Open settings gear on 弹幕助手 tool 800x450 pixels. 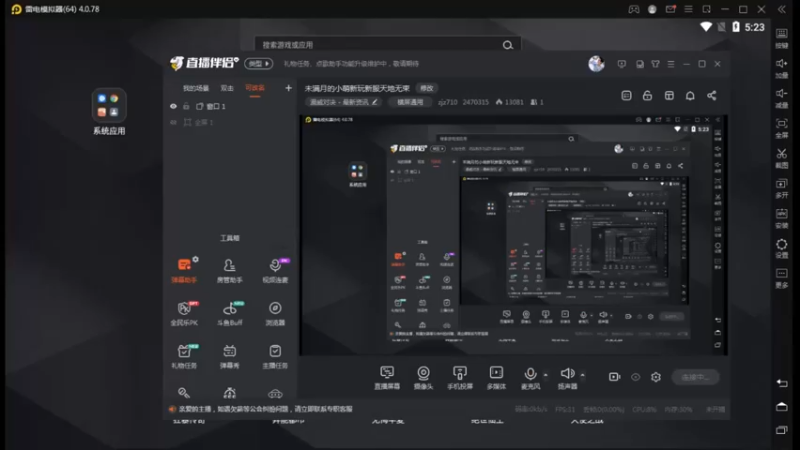(x=195, y=259)
